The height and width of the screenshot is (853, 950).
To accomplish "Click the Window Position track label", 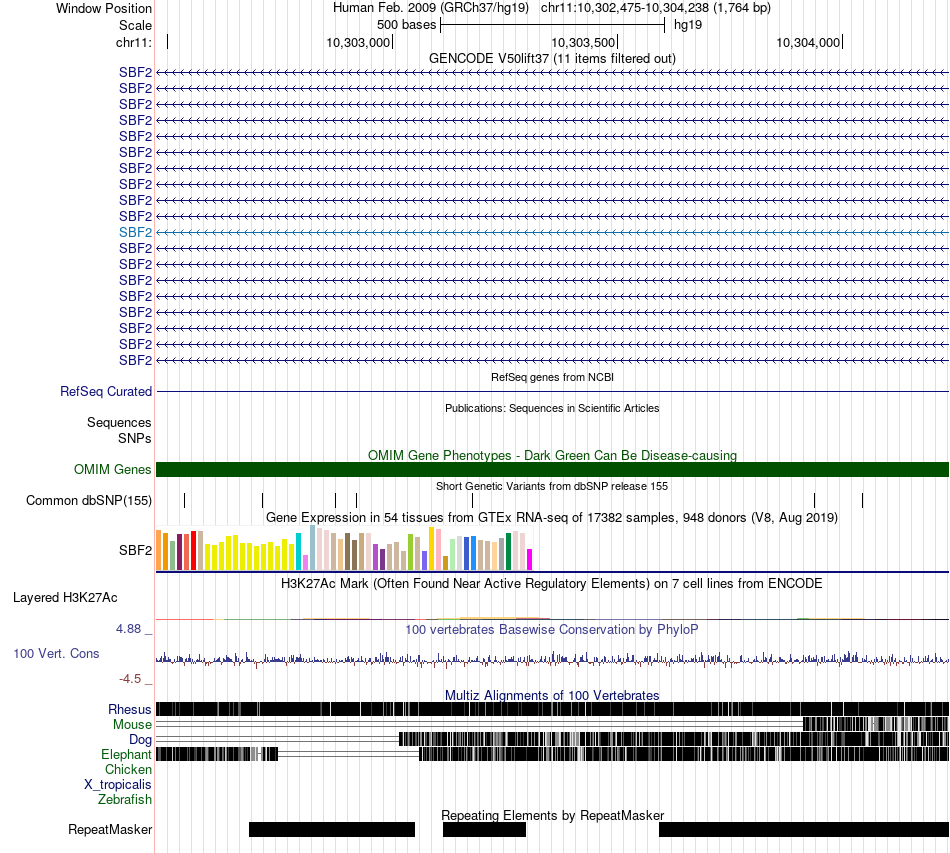I will pyautogui.click(x=104, y=8).
